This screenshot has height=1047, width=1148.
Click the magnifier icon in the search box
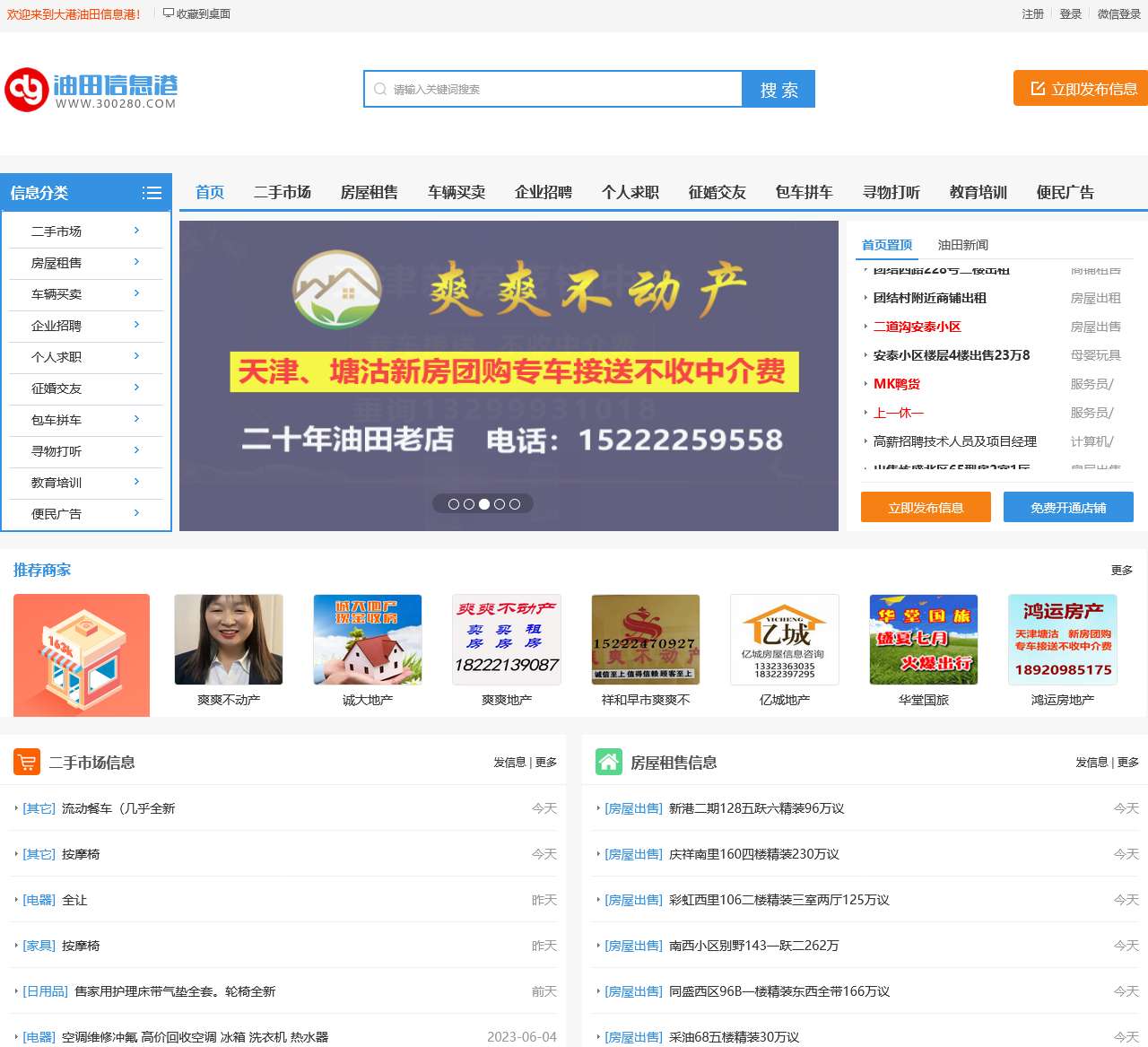[380, 89]
